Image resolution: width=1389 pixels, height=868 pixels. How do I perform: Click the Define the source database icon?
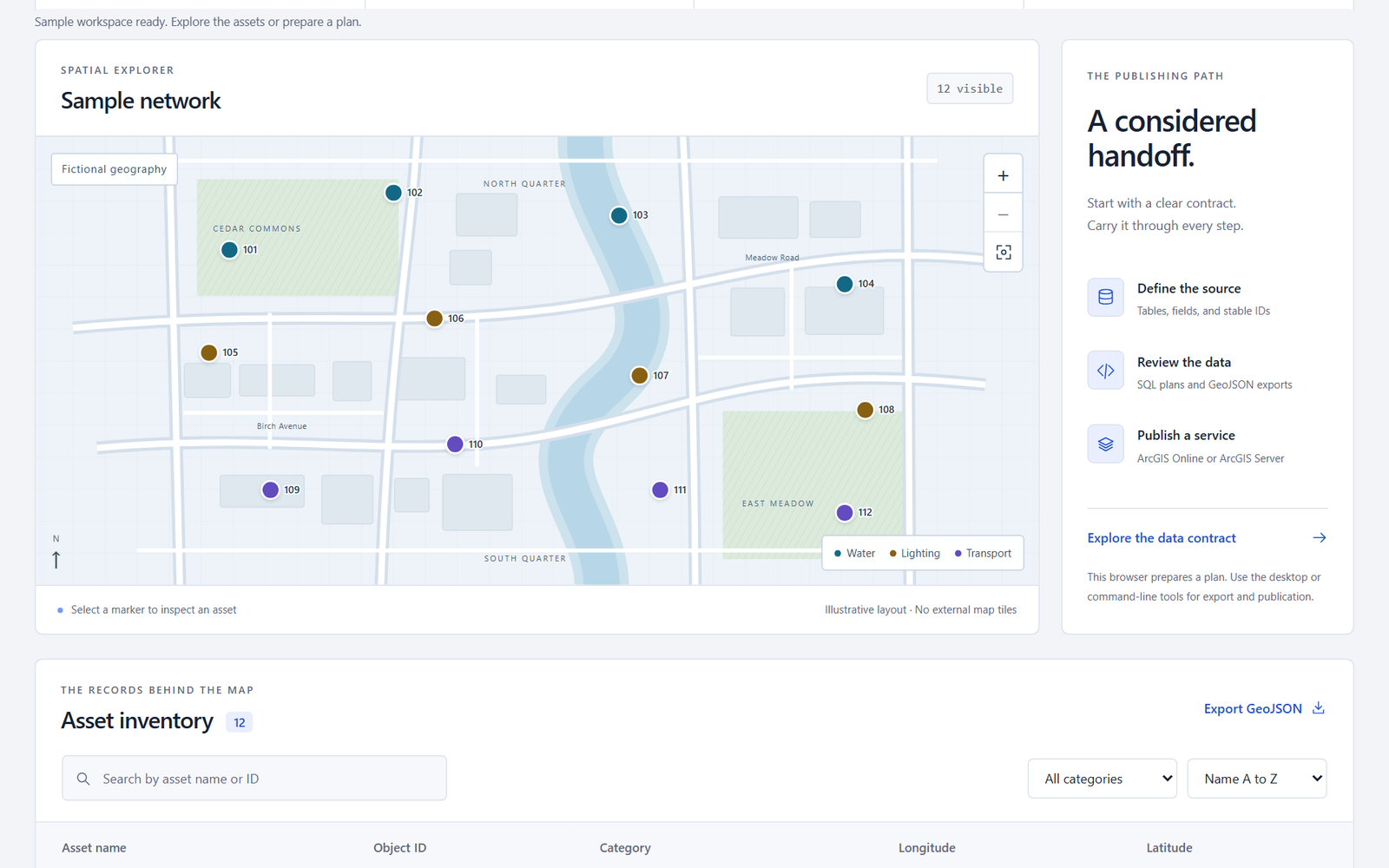(x=1105, y=297)
